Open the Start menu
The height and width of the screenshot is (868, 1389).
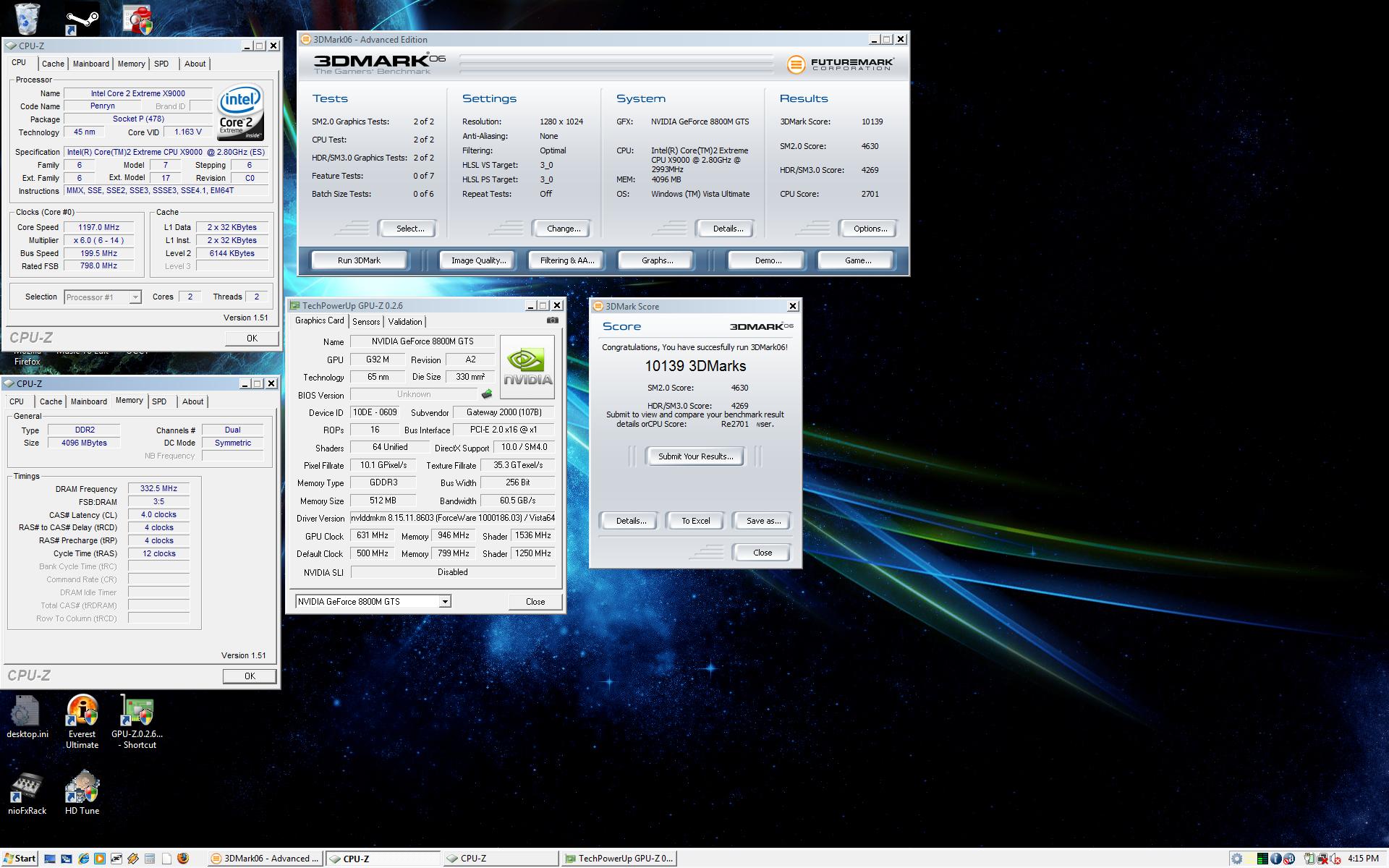coord(20,859)
